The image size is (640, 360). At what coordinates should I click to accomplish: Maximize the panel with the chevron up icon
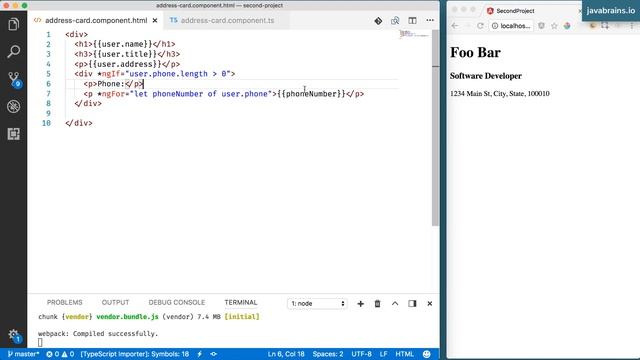point(395,304)
